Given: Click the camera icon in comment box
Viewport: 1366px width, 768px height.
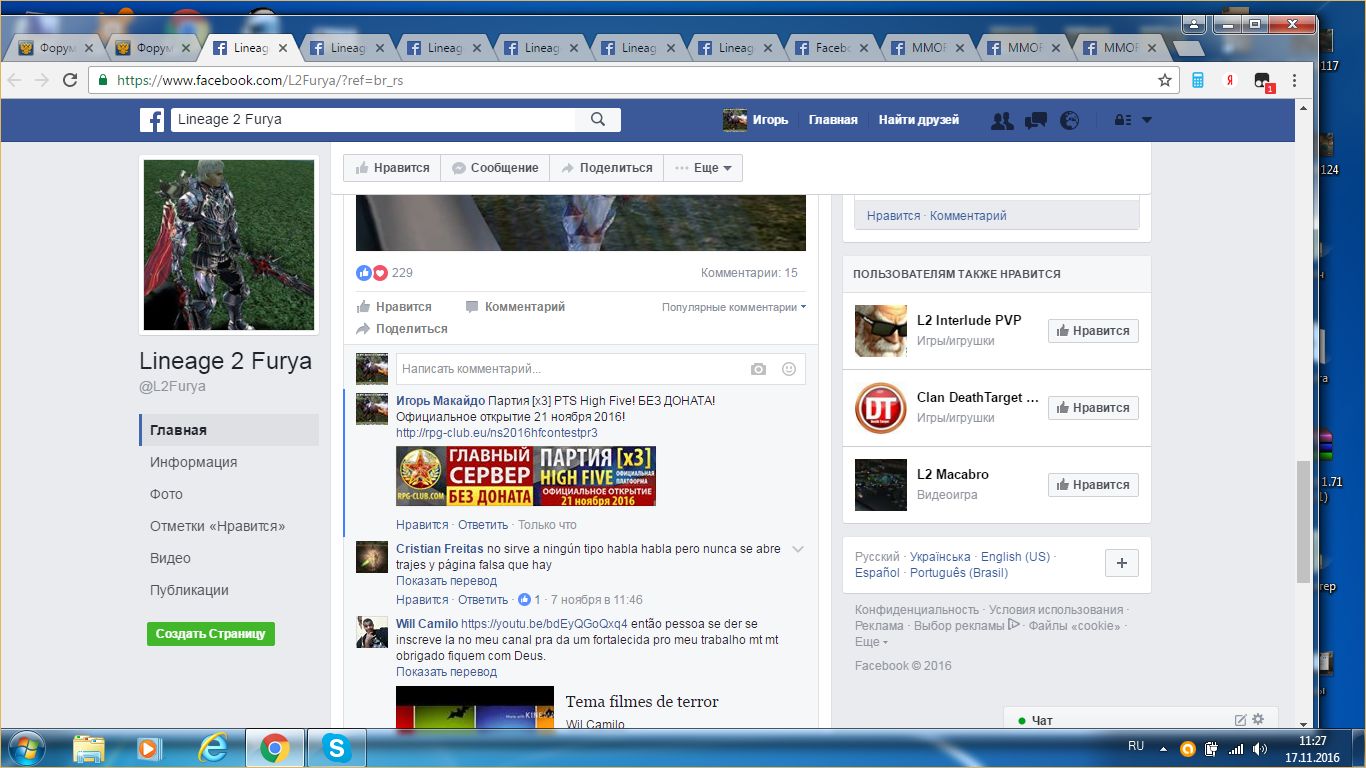Looking at the screenshot, I should pyautogui.click(x=758, y=369).
